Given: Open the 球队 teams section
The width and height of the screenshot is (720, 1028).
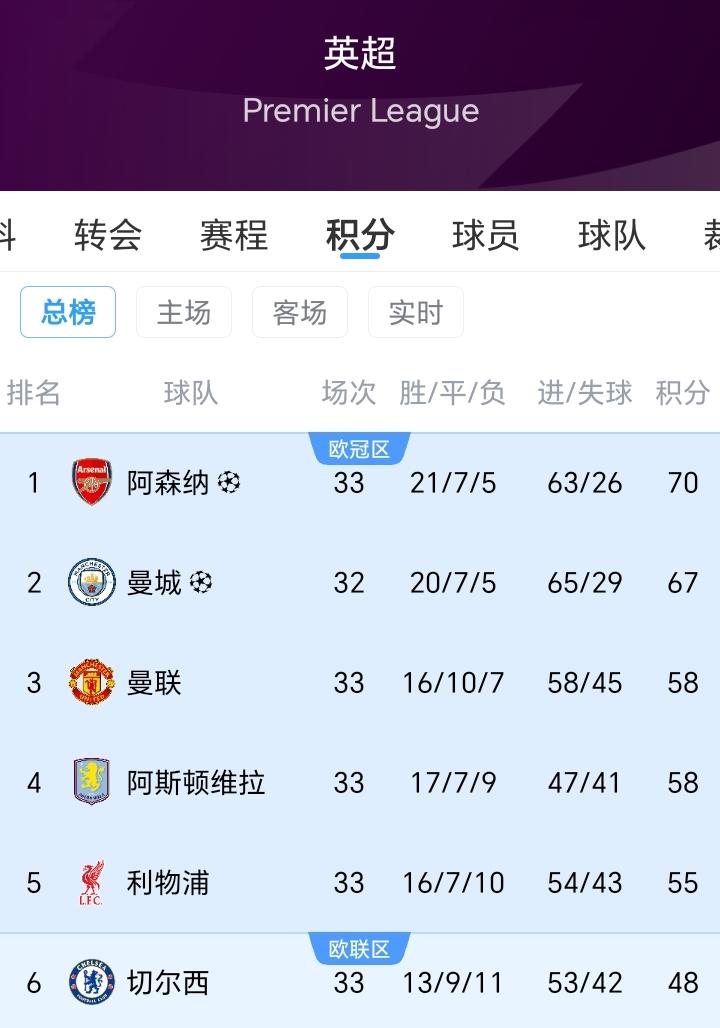Looking at the screenshot, I should pos(608,236).
